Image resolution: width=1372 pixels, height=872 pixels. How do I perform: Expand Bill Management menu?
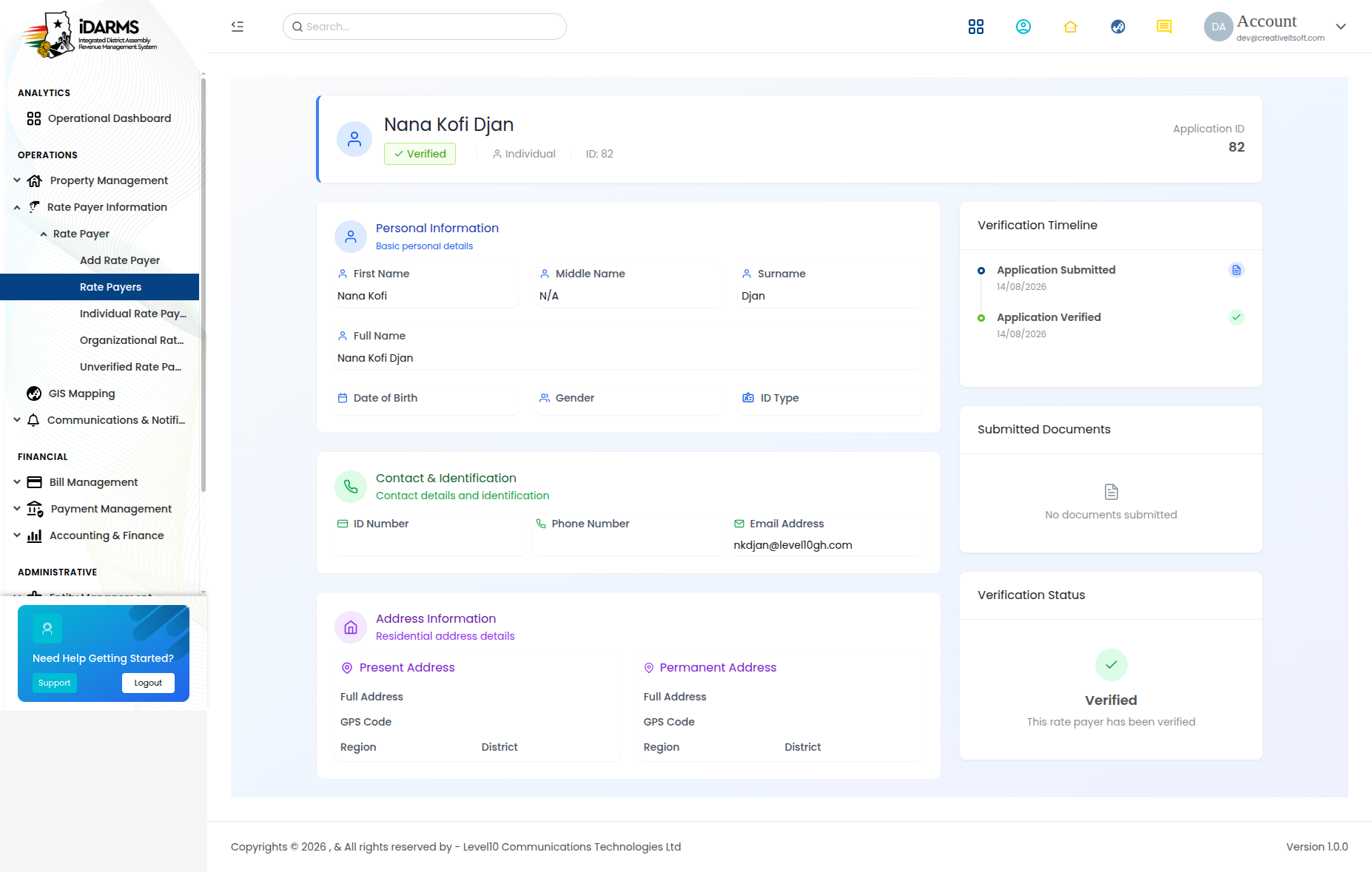coord(17,482)
